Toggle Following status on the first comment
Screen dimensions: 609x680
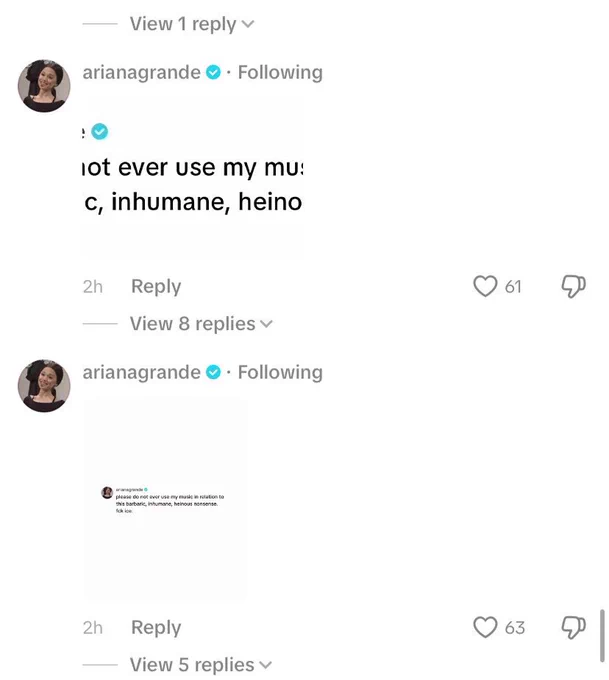point(280,72)
